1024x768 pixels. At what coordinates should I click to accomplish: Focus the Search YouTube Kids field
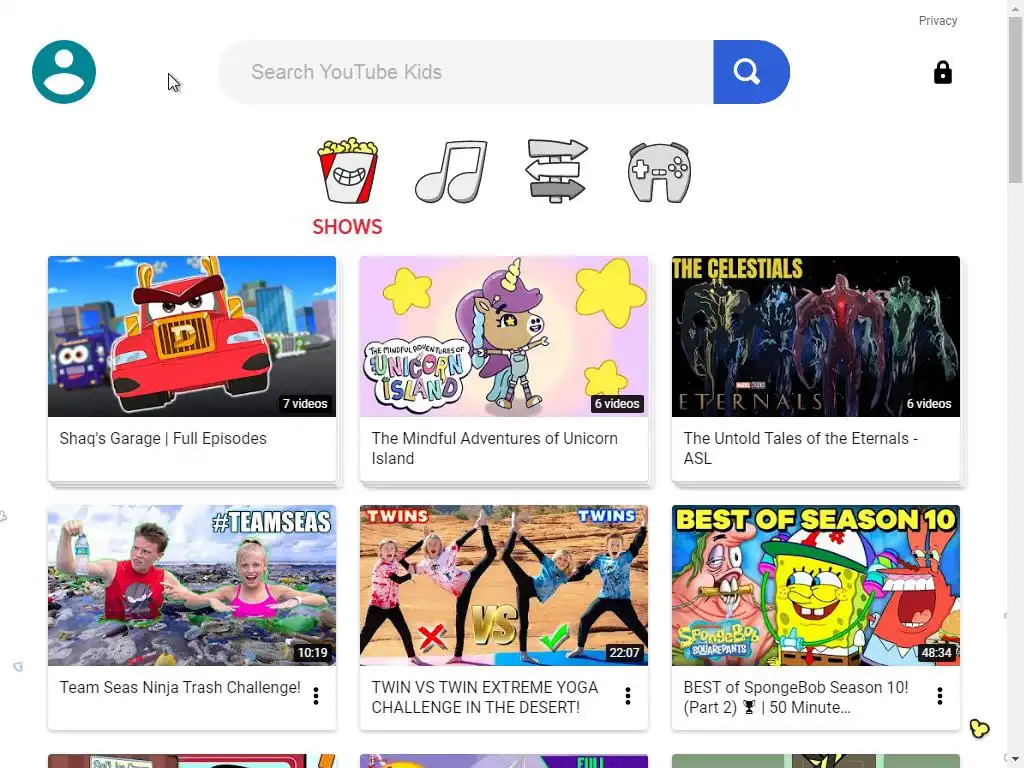coord(466,72)
